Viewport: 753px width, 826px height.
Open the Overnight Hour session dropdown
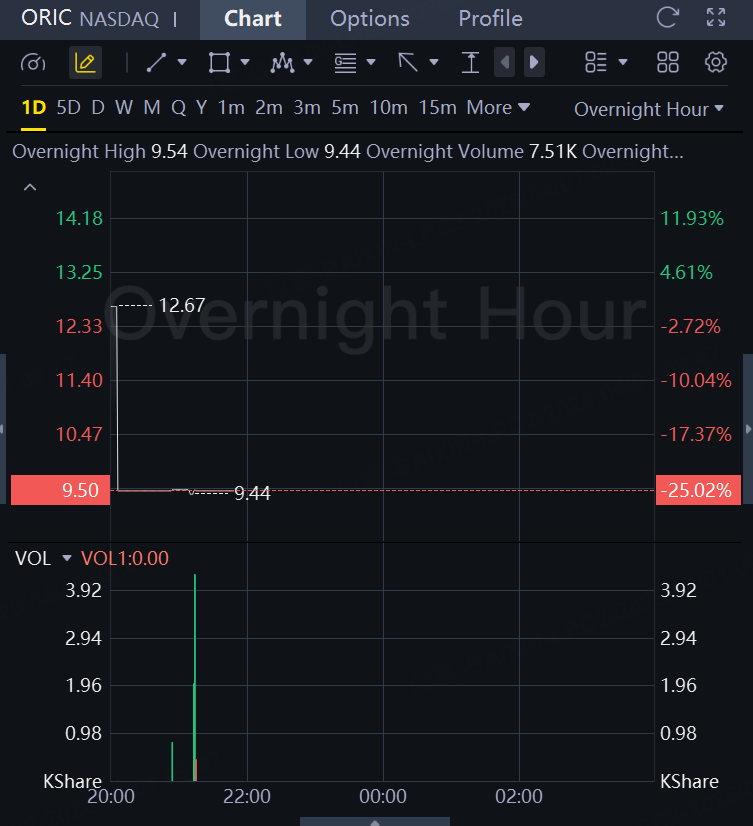tap(648, 109)
